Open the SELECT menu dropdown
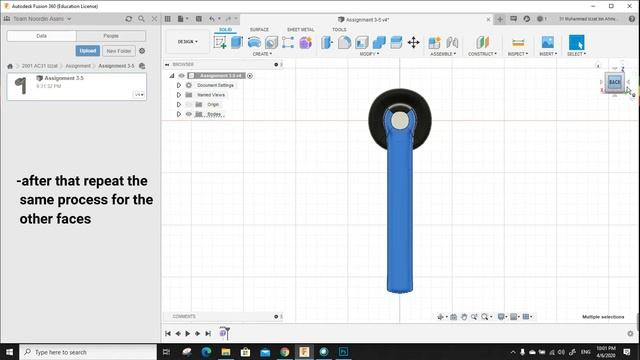640x360 pixels. (576, 54)
